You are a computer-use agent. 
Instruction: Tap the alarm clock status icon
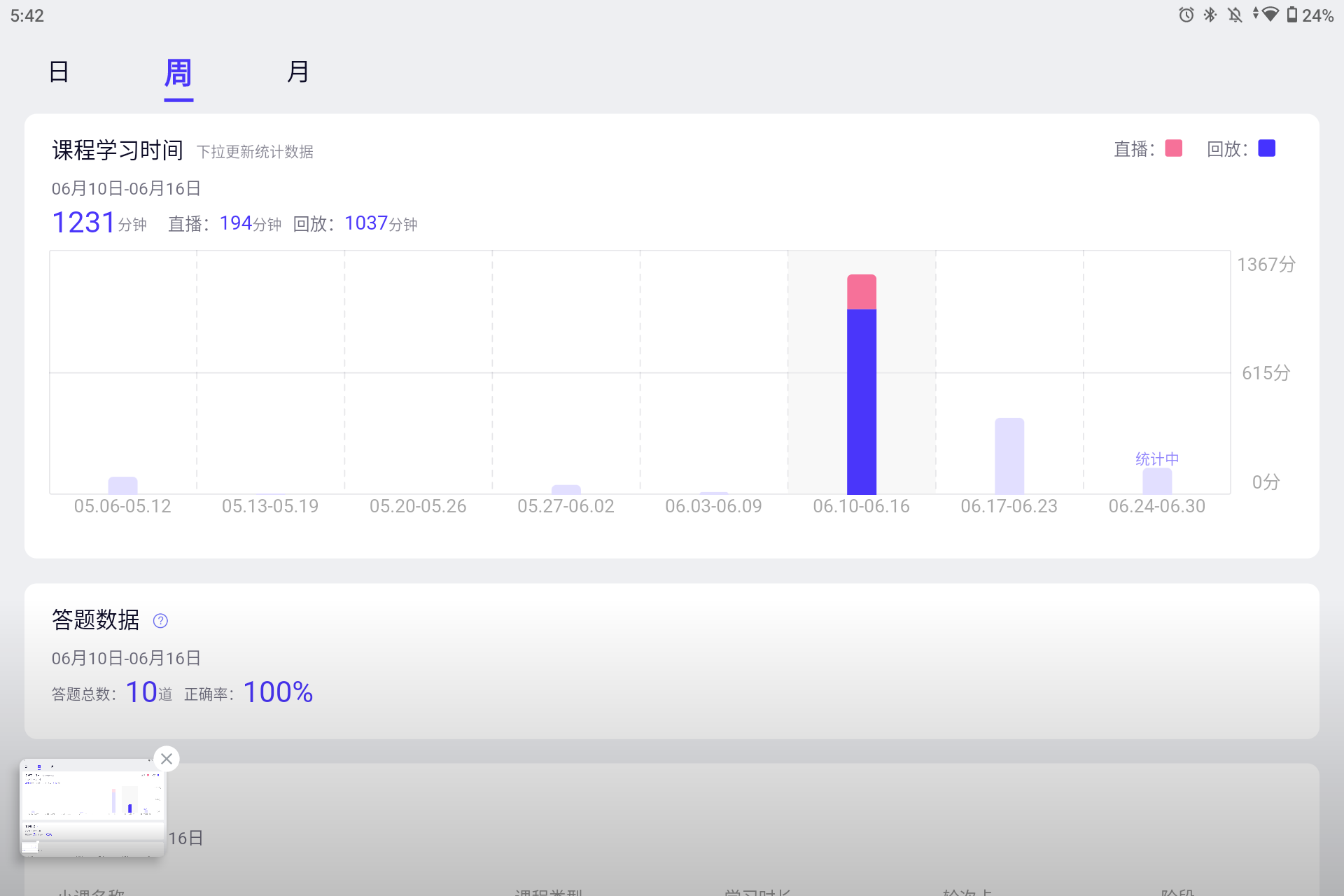coord(1186,15)
